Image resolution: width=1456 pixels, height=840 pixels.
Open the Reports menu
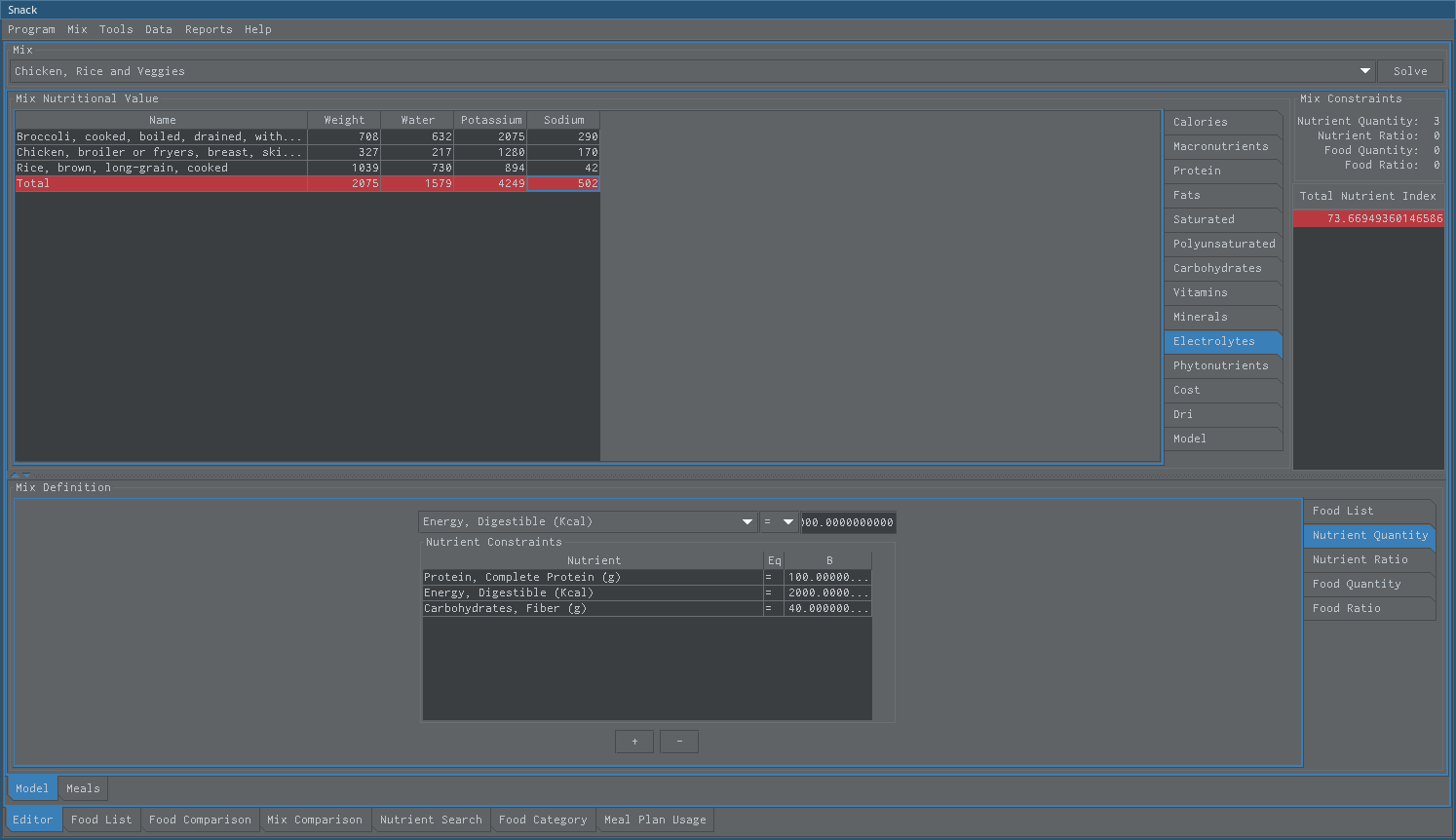coord(209,29)
